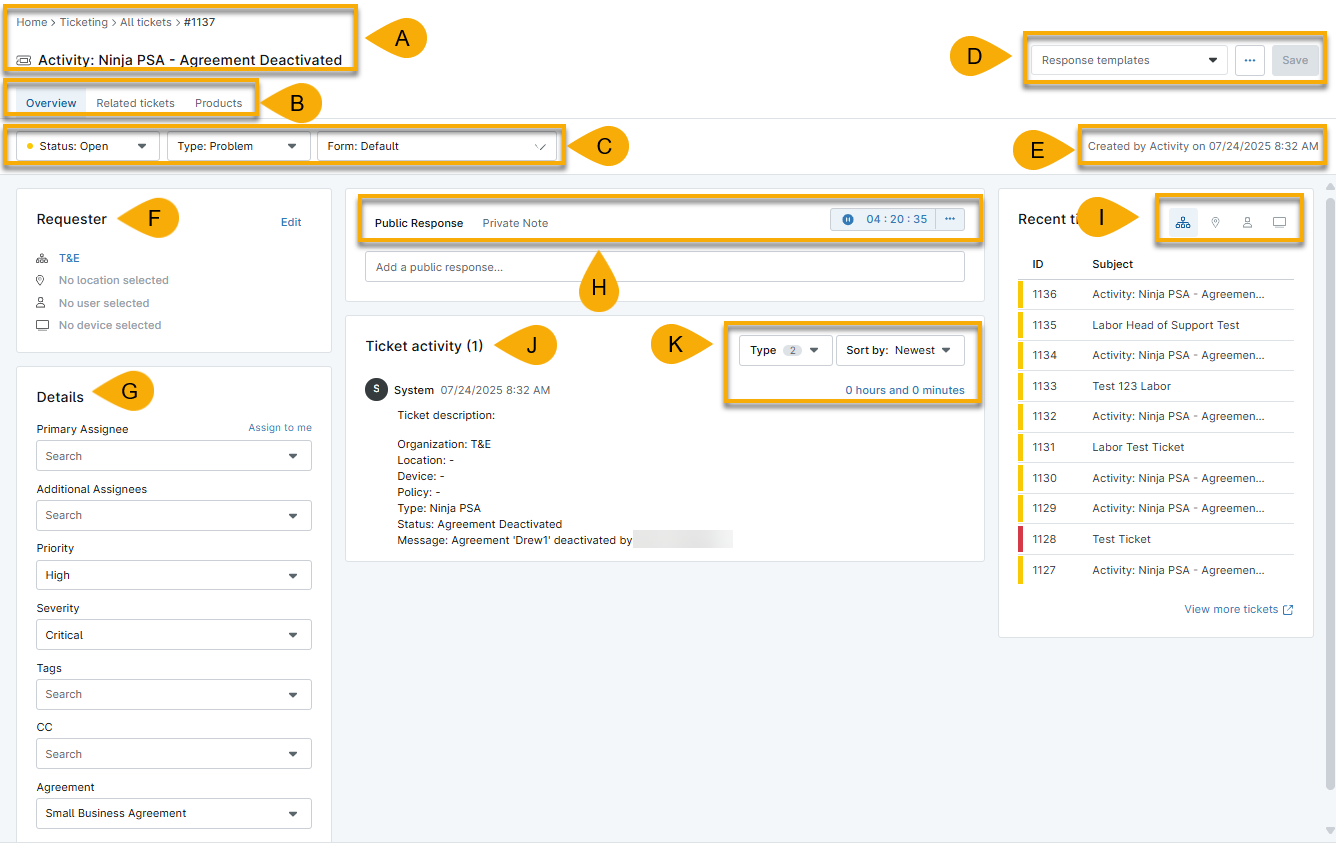The height and width of the screenshot is (843, 1336).
Task: Open ticket 1128 Test Ticket
Action: (x=1121, y=539)
